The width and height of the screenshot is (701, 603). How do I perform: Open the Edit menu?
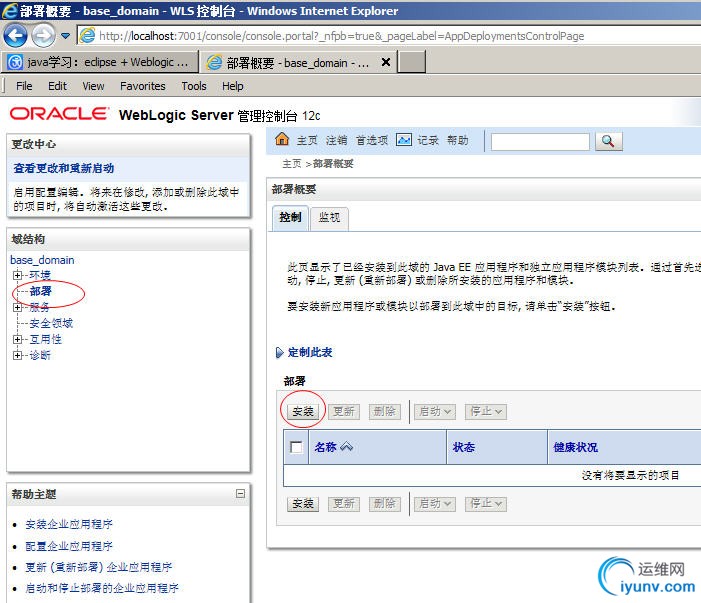[x=57, y=86]
